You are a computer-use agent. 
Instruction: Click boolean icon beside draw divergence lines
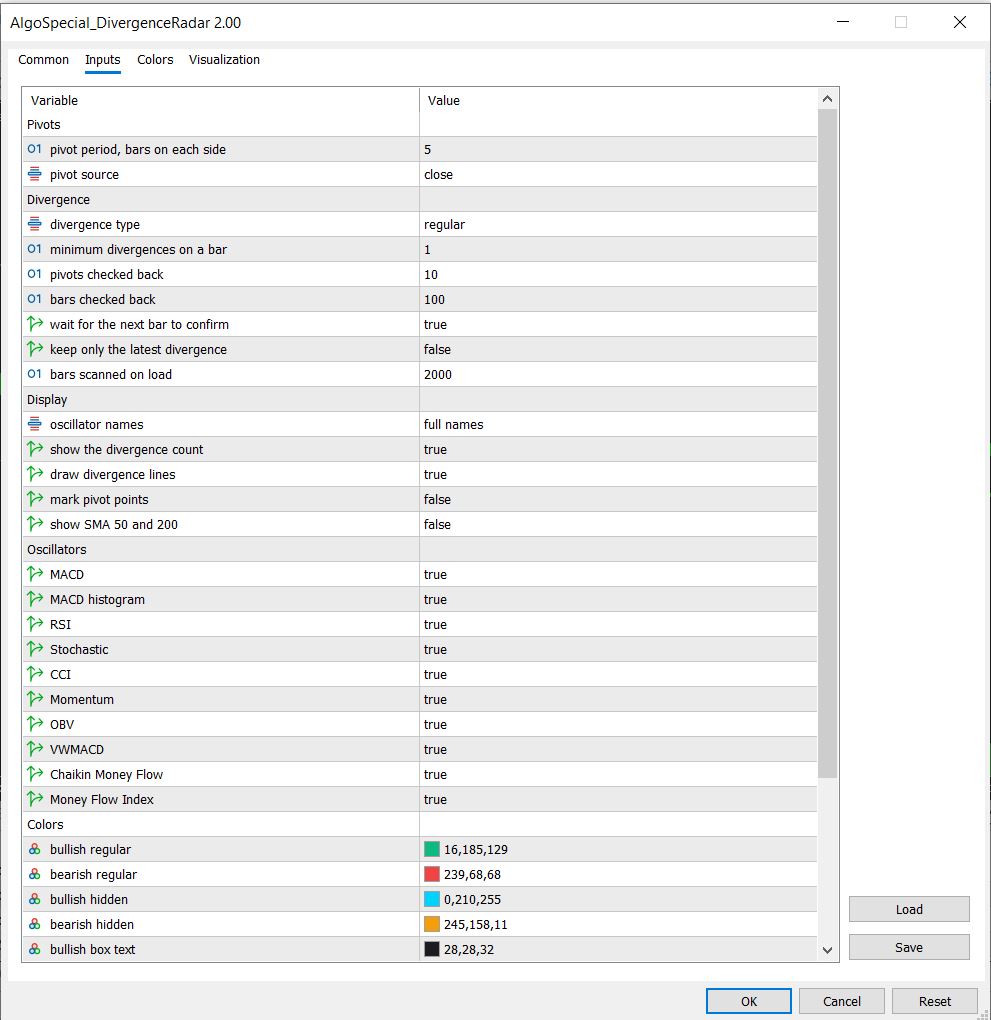point(34,474)
